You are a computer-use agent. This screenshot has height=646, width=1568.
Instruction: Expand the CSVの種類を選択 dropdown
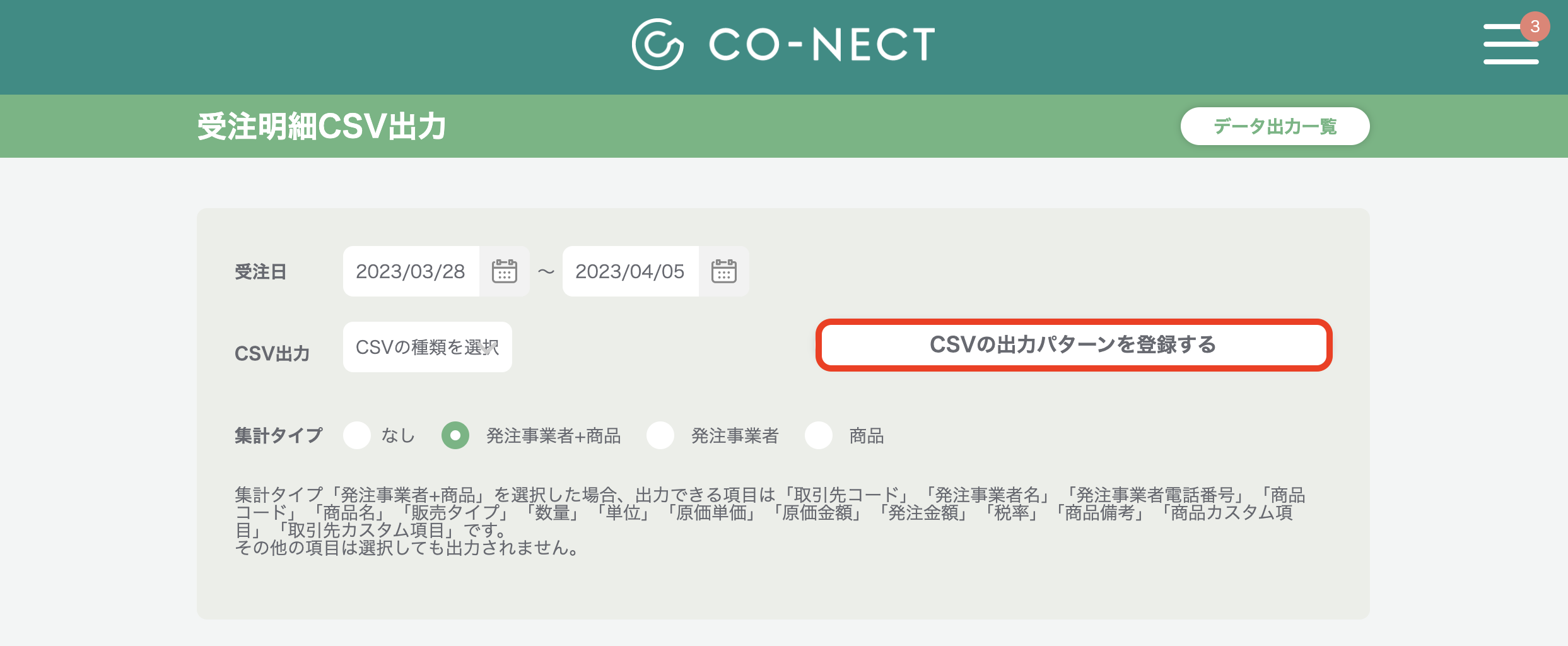(x=428, y=347)
